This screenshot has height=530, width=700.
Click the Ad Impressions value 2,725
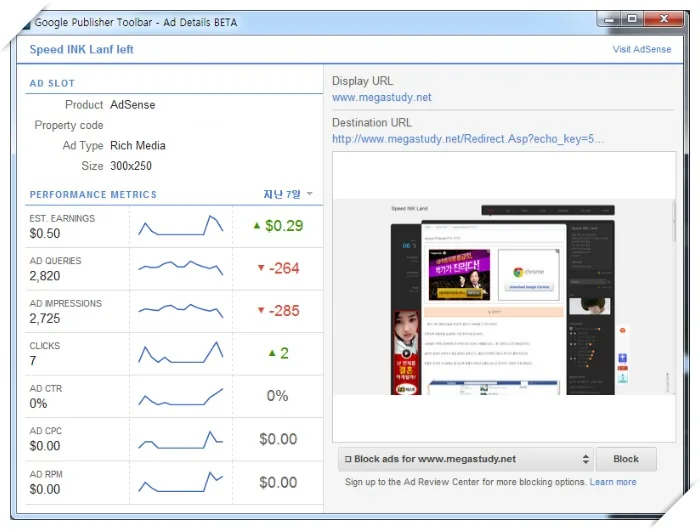45,318
